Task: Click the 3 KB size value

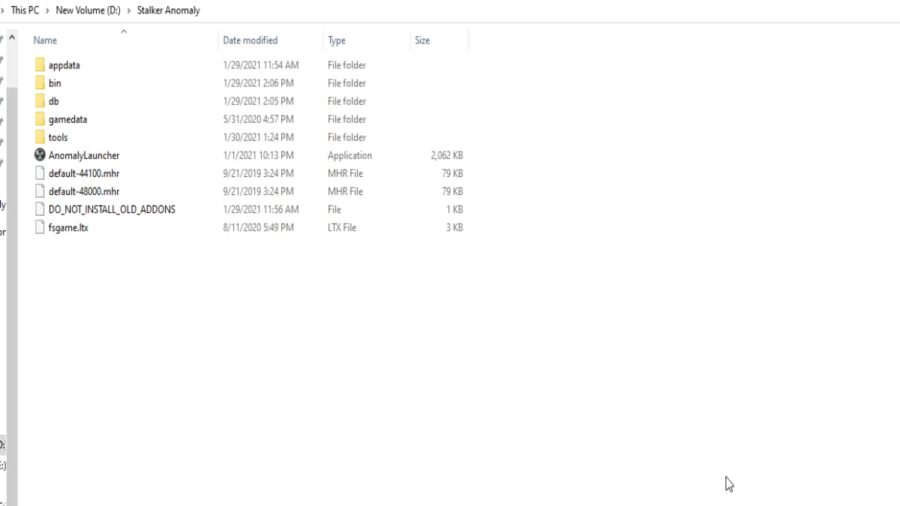Action: (454, 227)
